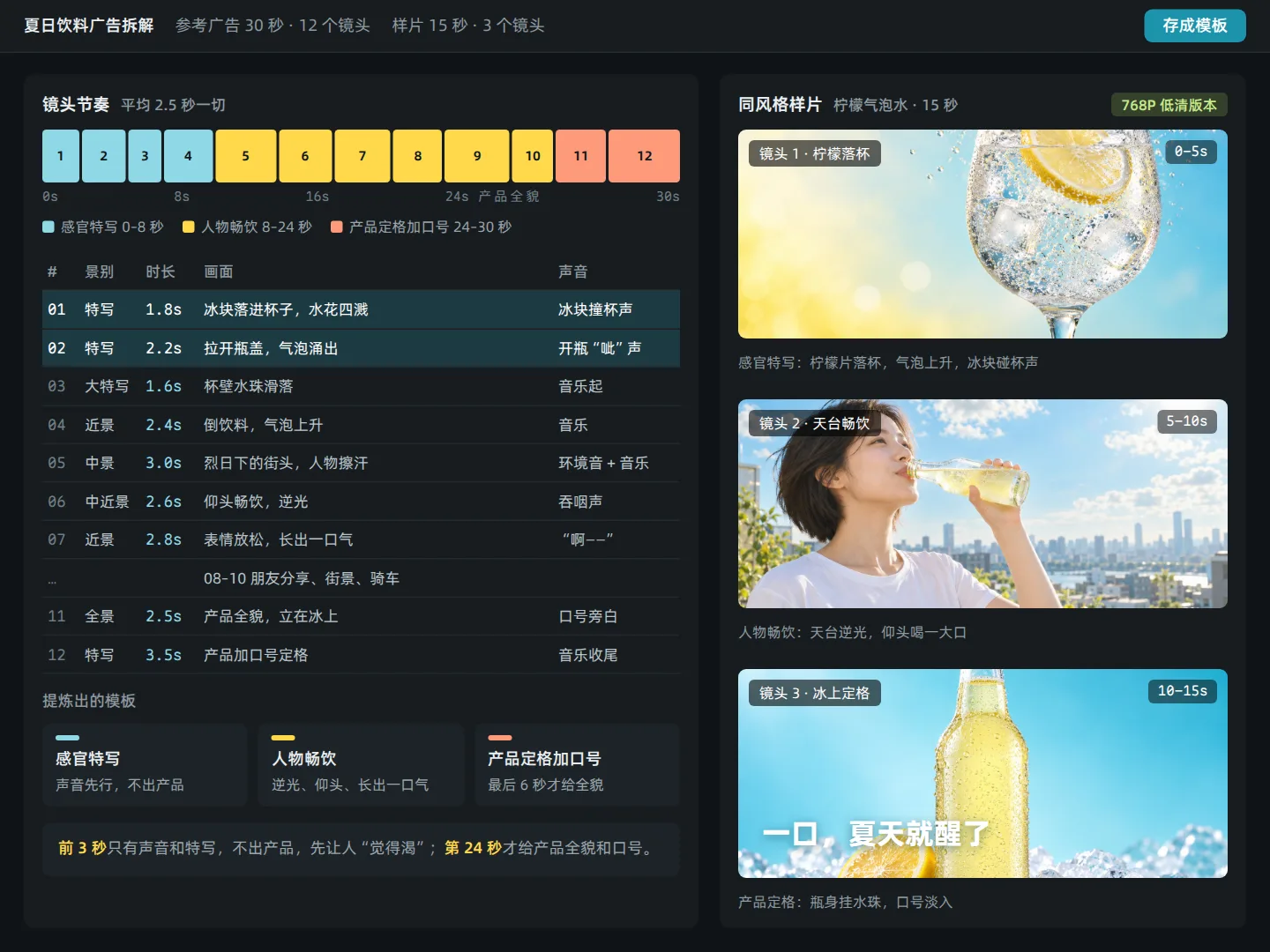Select table row 06 仰头畅饮，逆光
1270x952 pixels.
(x=361, y=502)
